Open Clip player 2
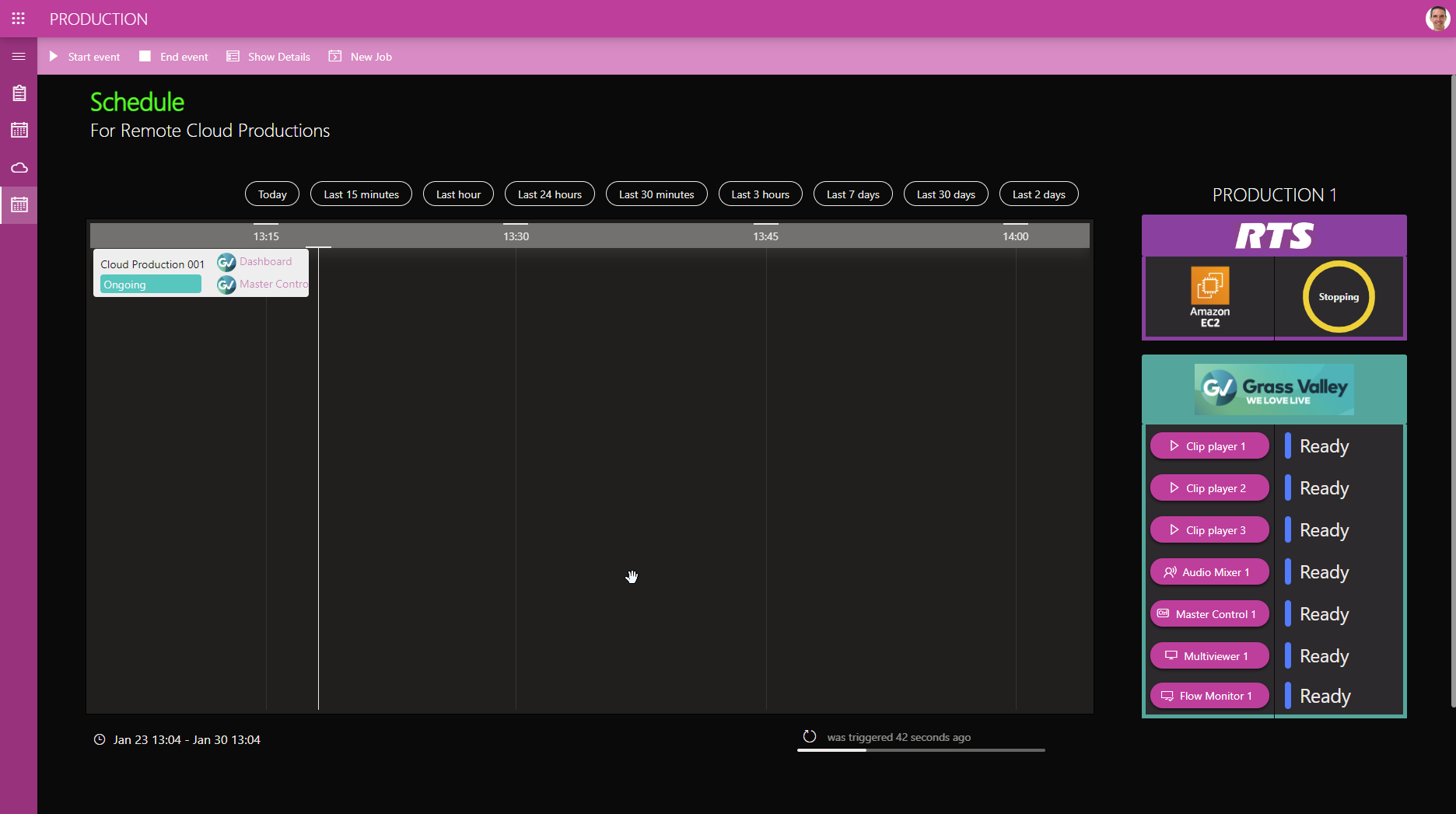 click(x=1209, y=488)
